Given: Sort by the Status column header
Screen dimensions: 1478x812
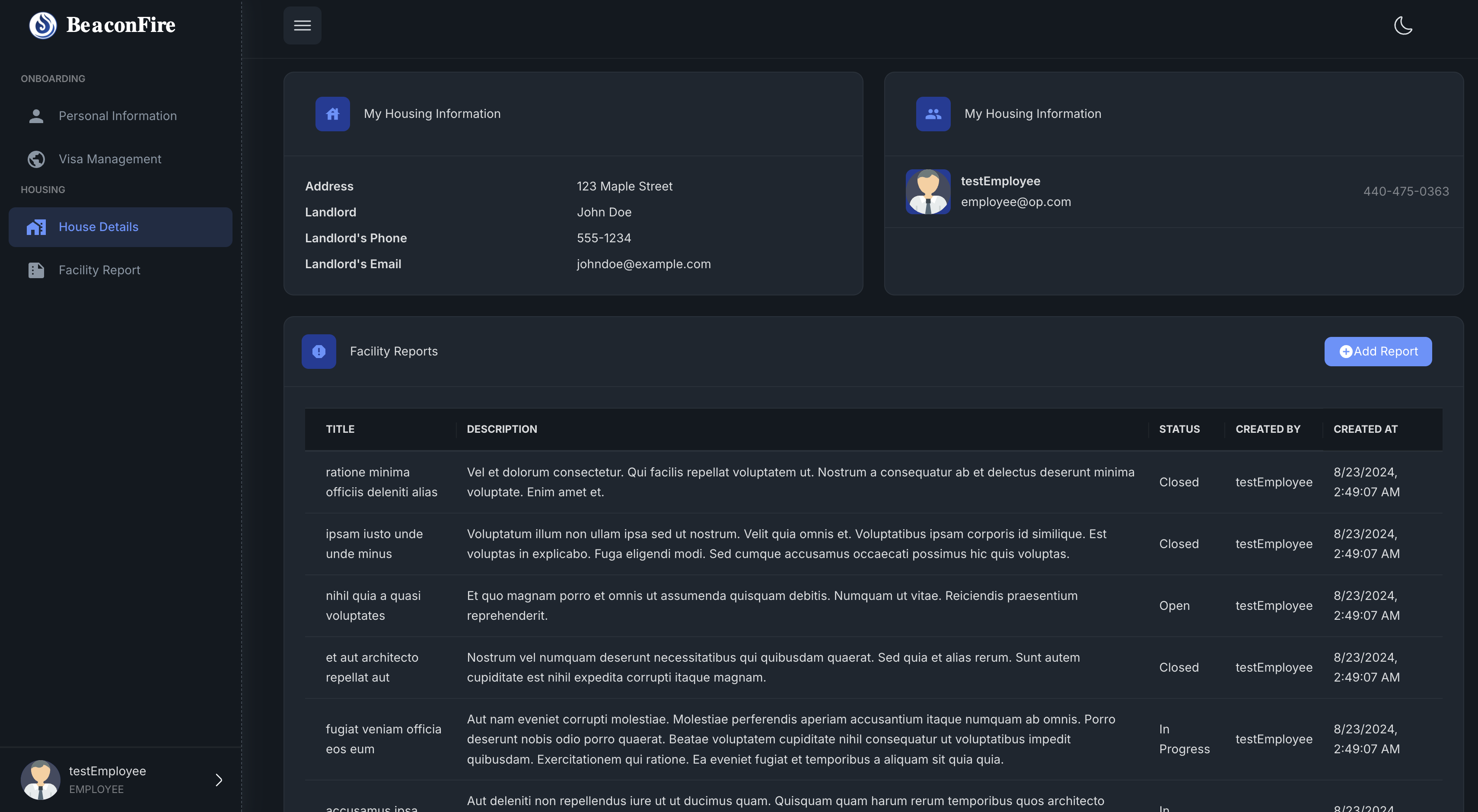Looking at the screenshot, I should click(x=1179, y=429).
